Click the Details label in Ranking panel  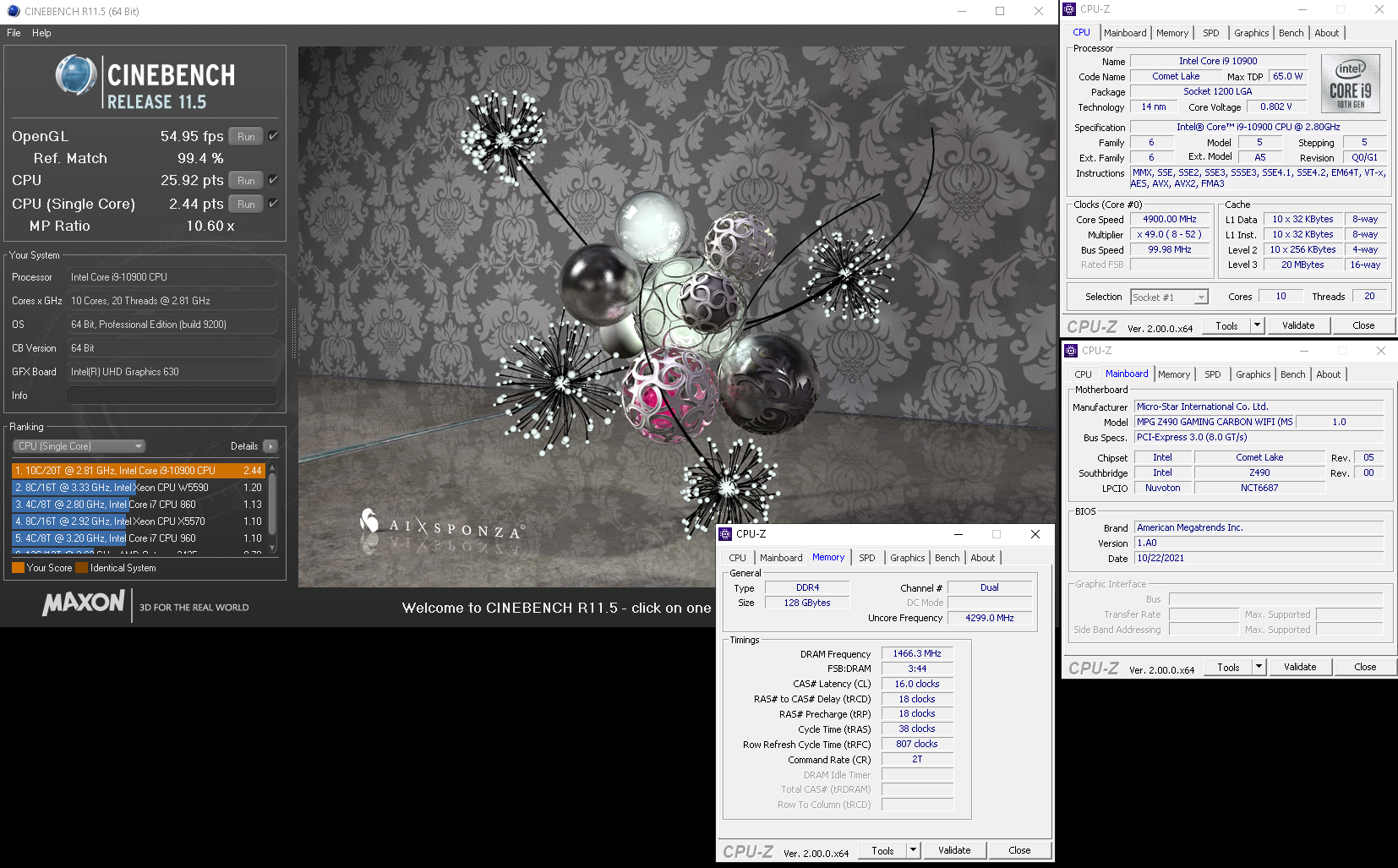(244, 446)
